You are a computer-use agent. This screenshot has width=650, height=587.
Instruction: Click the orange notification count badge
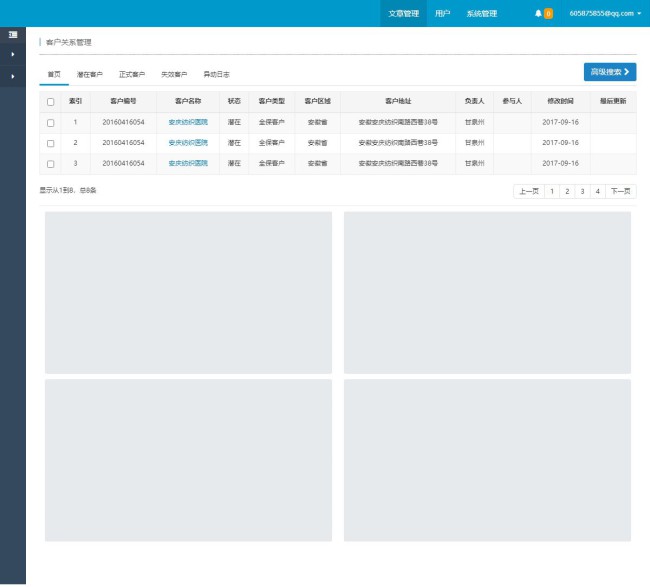point(548,14)
